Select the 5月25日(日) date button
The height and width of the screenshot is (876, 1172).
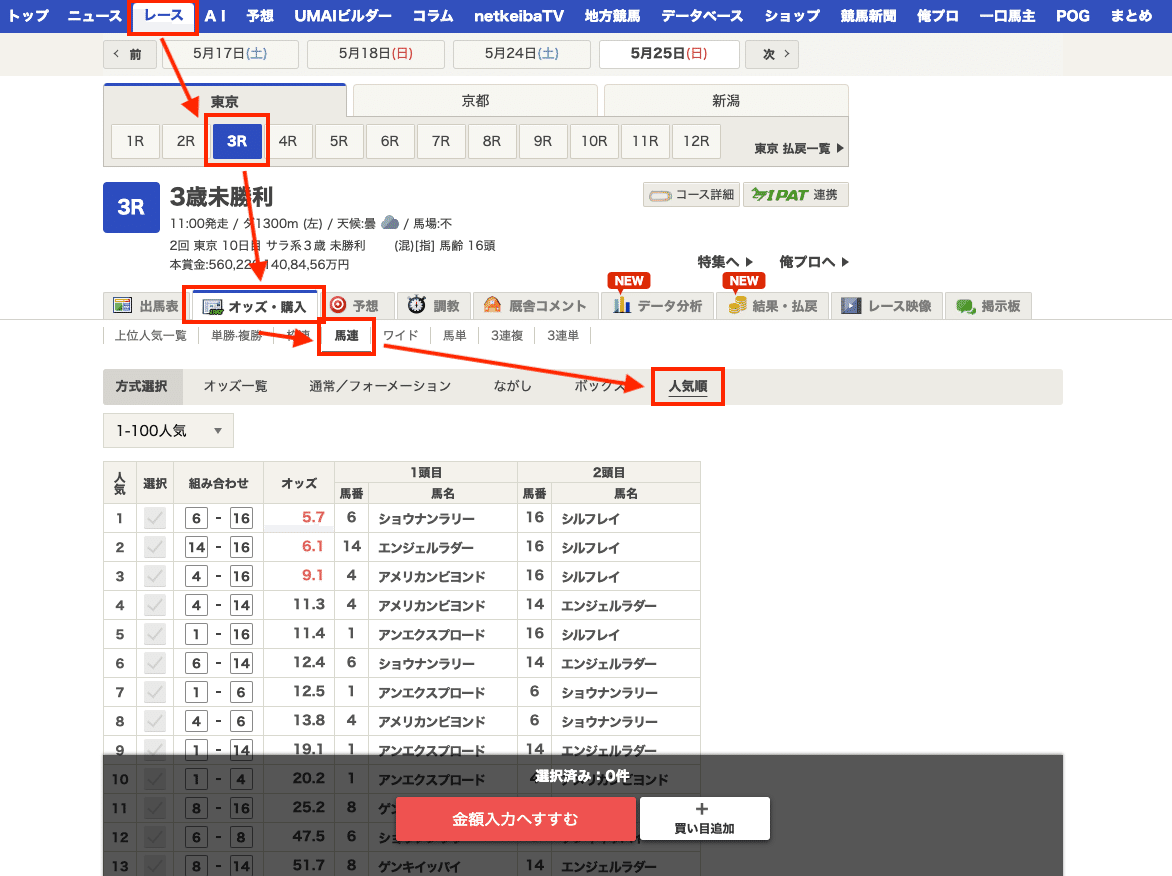coord(669,54)
